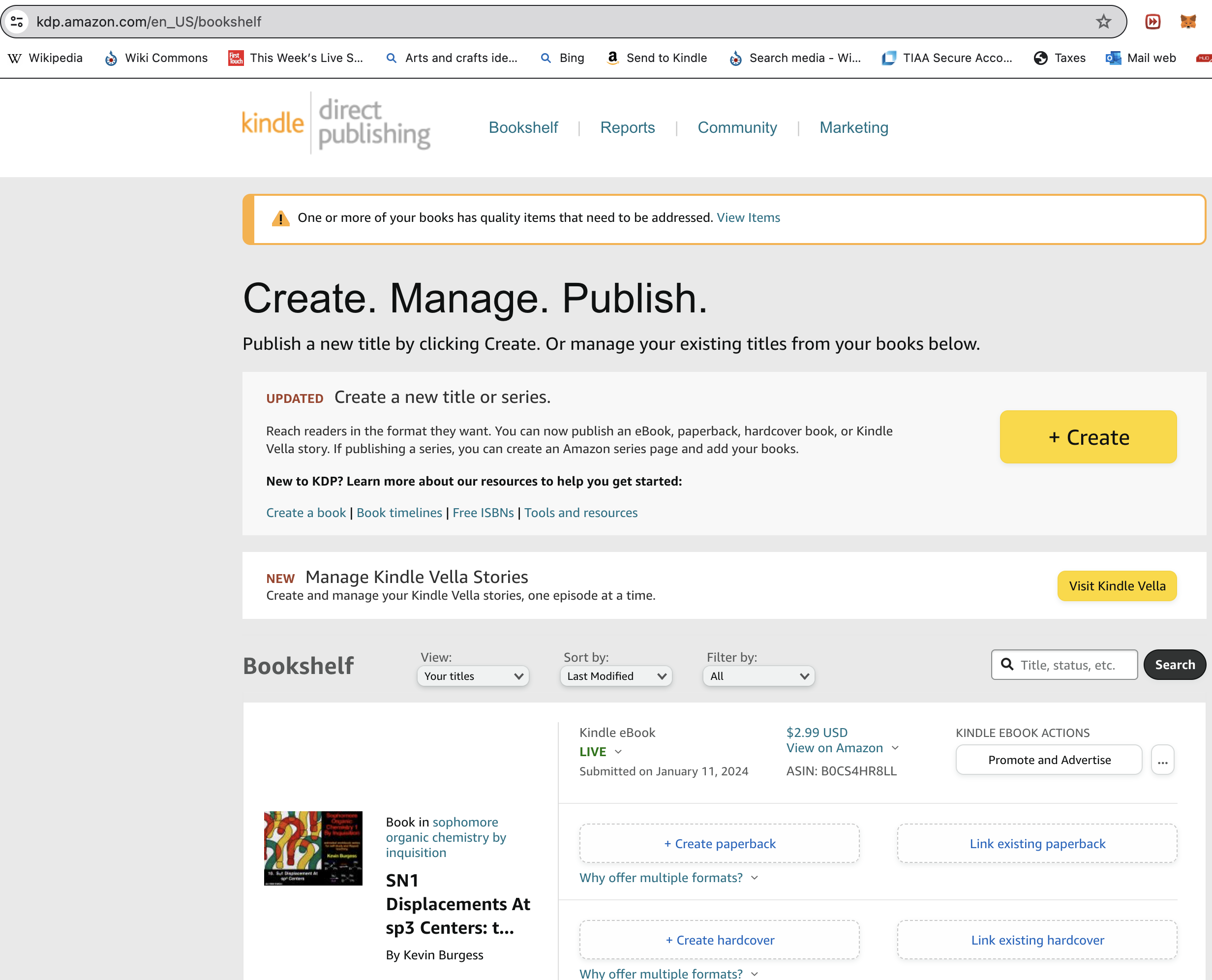This screenshot has width=1212, height=980.
Task: Bookmark this page with the star icon
Action: tap(1103, 22)
